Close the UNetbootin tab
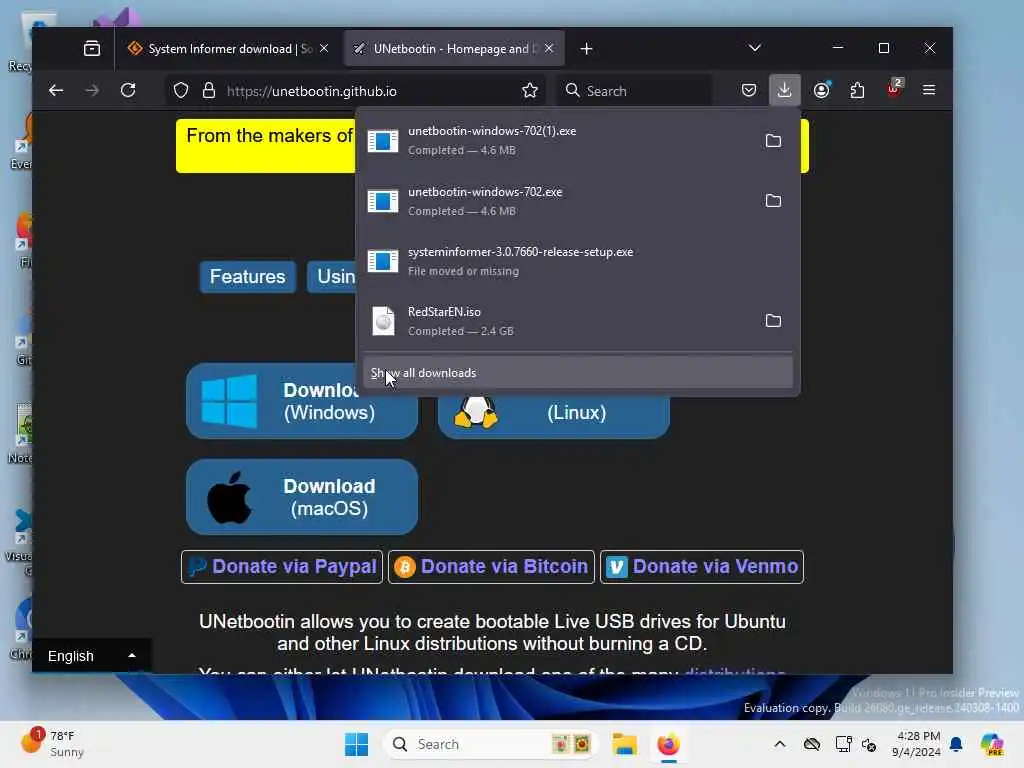The width and height of the screenshot is (1024, 768). click(549, 48)
